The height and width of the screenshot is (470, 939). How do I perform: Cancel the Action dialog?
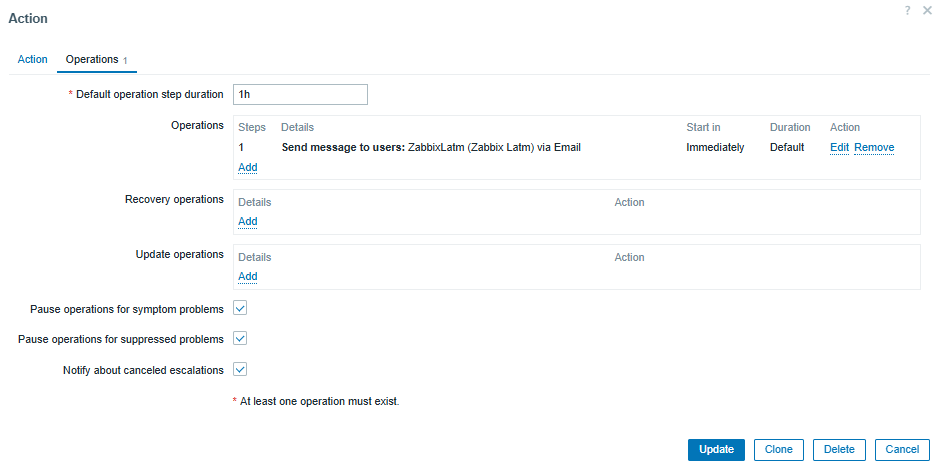pyautogui.click(x=902, y=450)
